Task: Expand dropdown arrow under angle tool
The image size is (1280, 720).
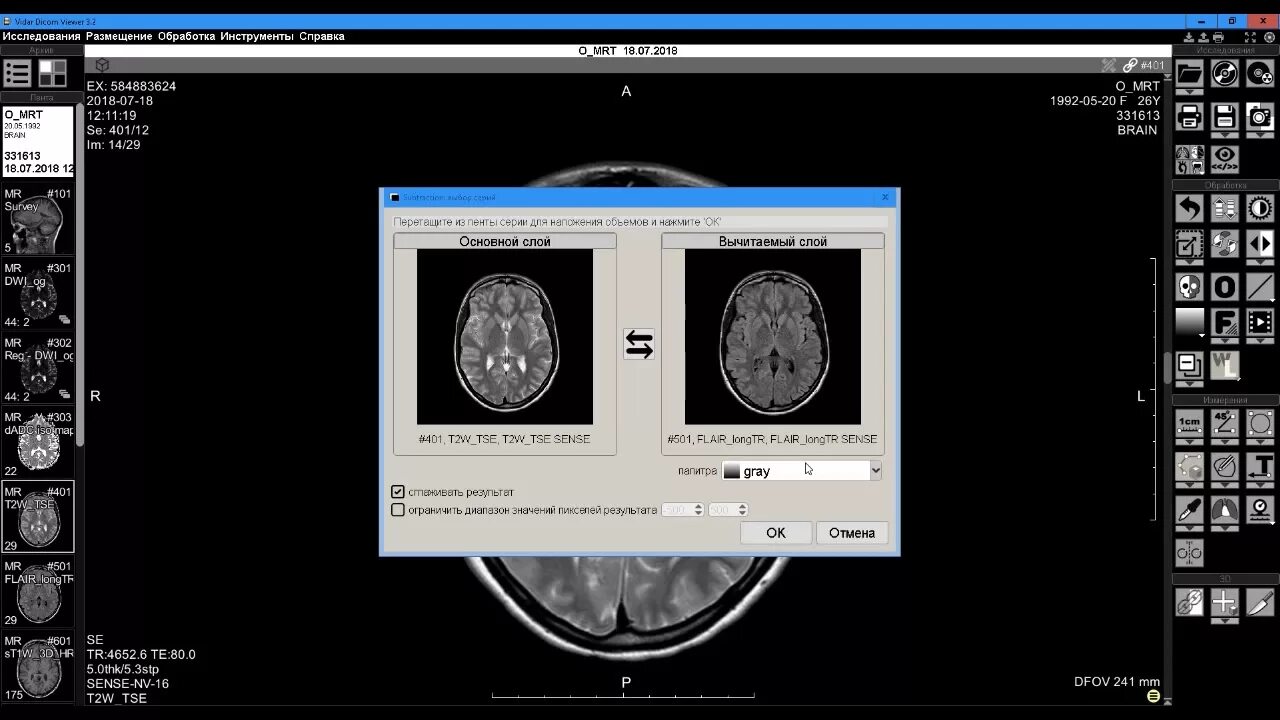Action: click(1225, 443)
